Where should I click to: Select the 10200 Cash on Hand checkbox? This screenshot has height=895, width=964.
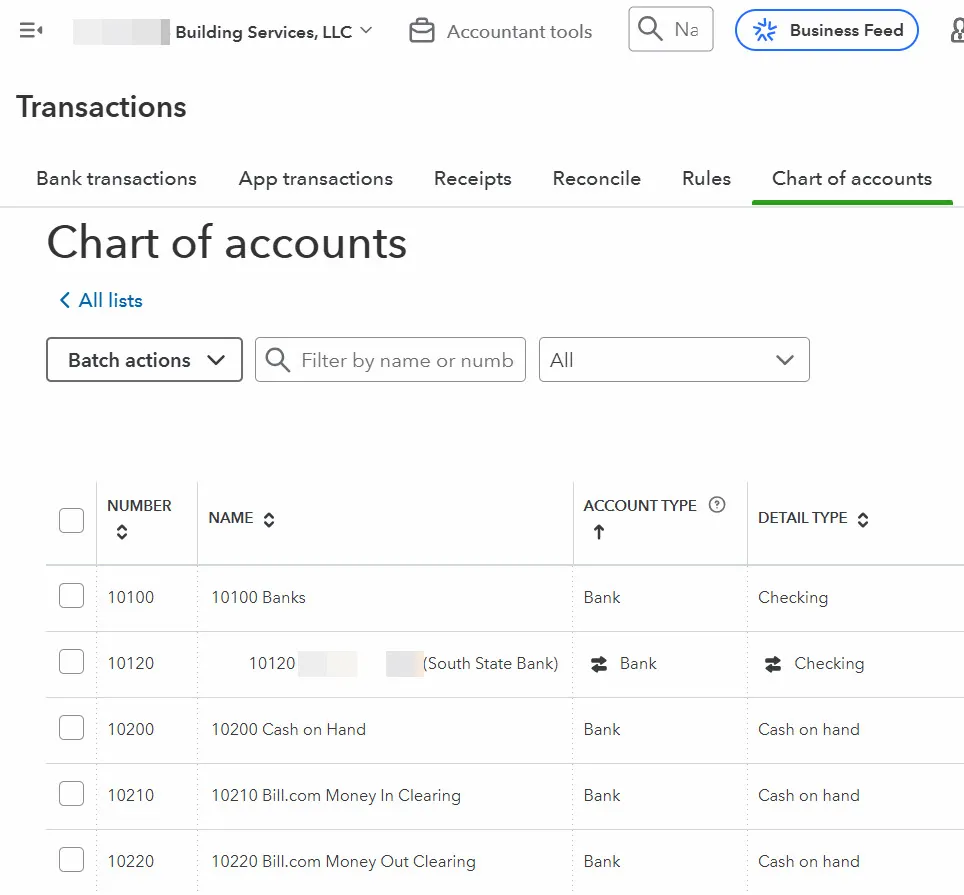pos(71,729)
